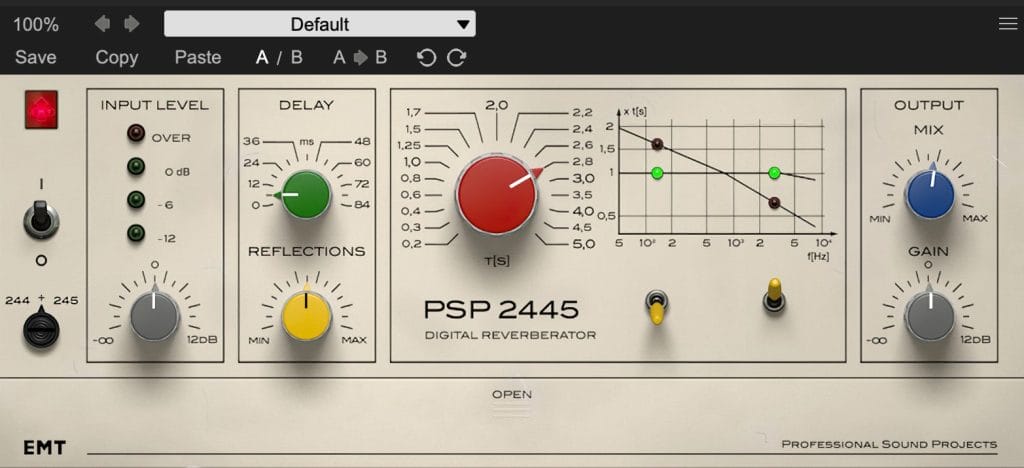Flip the lower yellow toggle switch
1024x468 pixels.
click(656, 307)
